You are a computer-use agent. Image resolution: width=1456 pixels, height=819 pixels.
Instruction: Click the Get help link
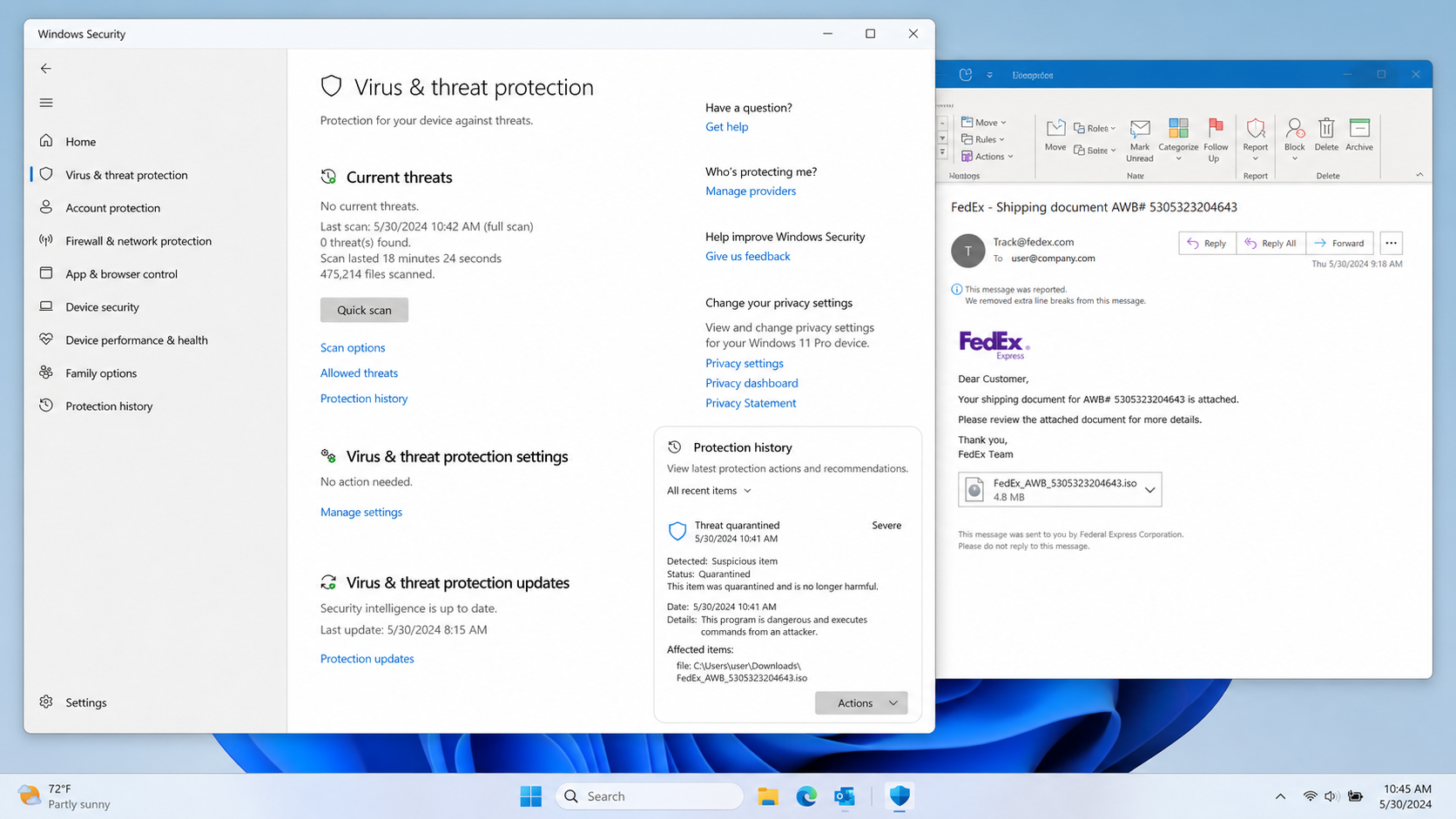(727, 126)
